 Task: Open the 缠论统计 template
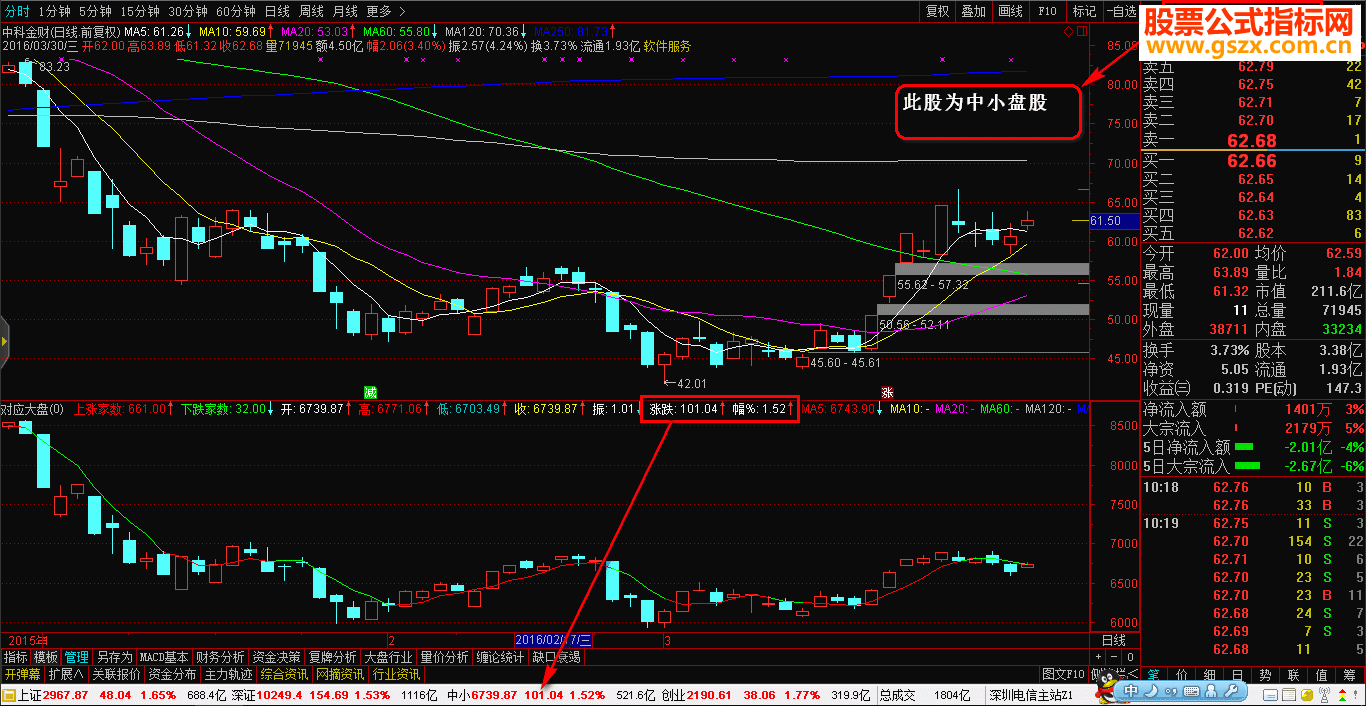tap(500, 657)
